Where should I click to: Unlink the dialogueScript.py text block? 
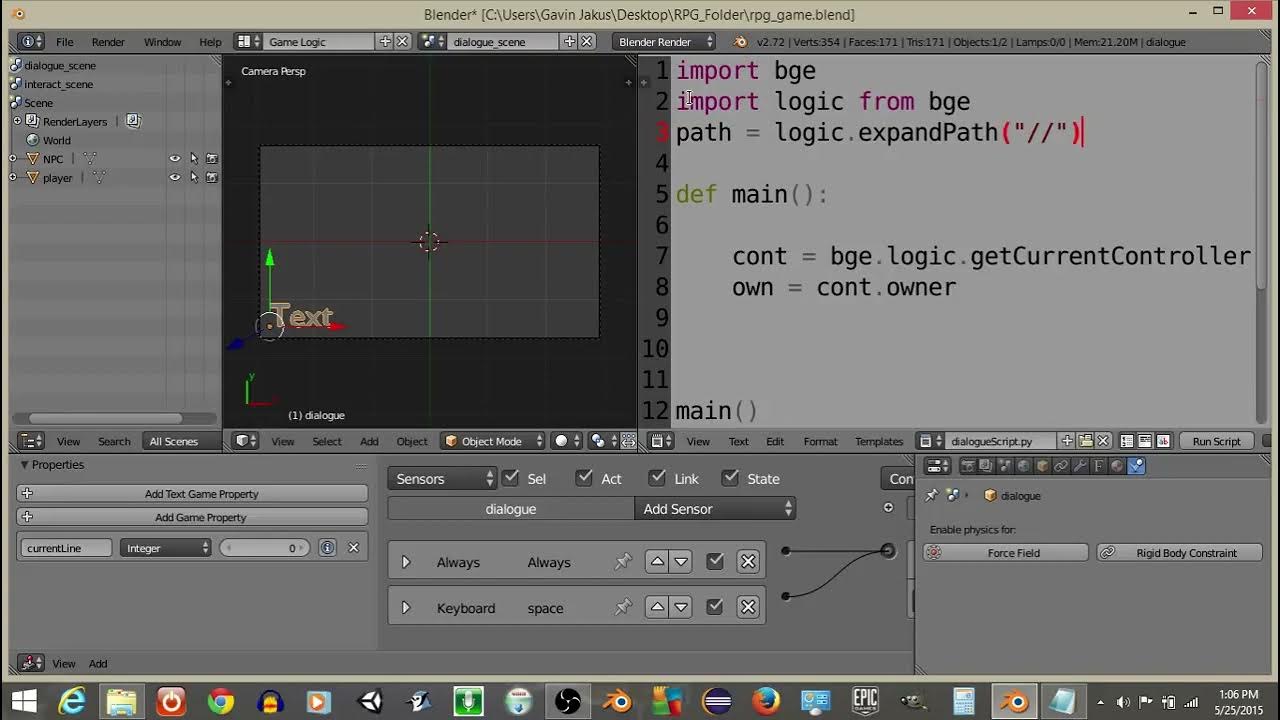pos(1103,441)
